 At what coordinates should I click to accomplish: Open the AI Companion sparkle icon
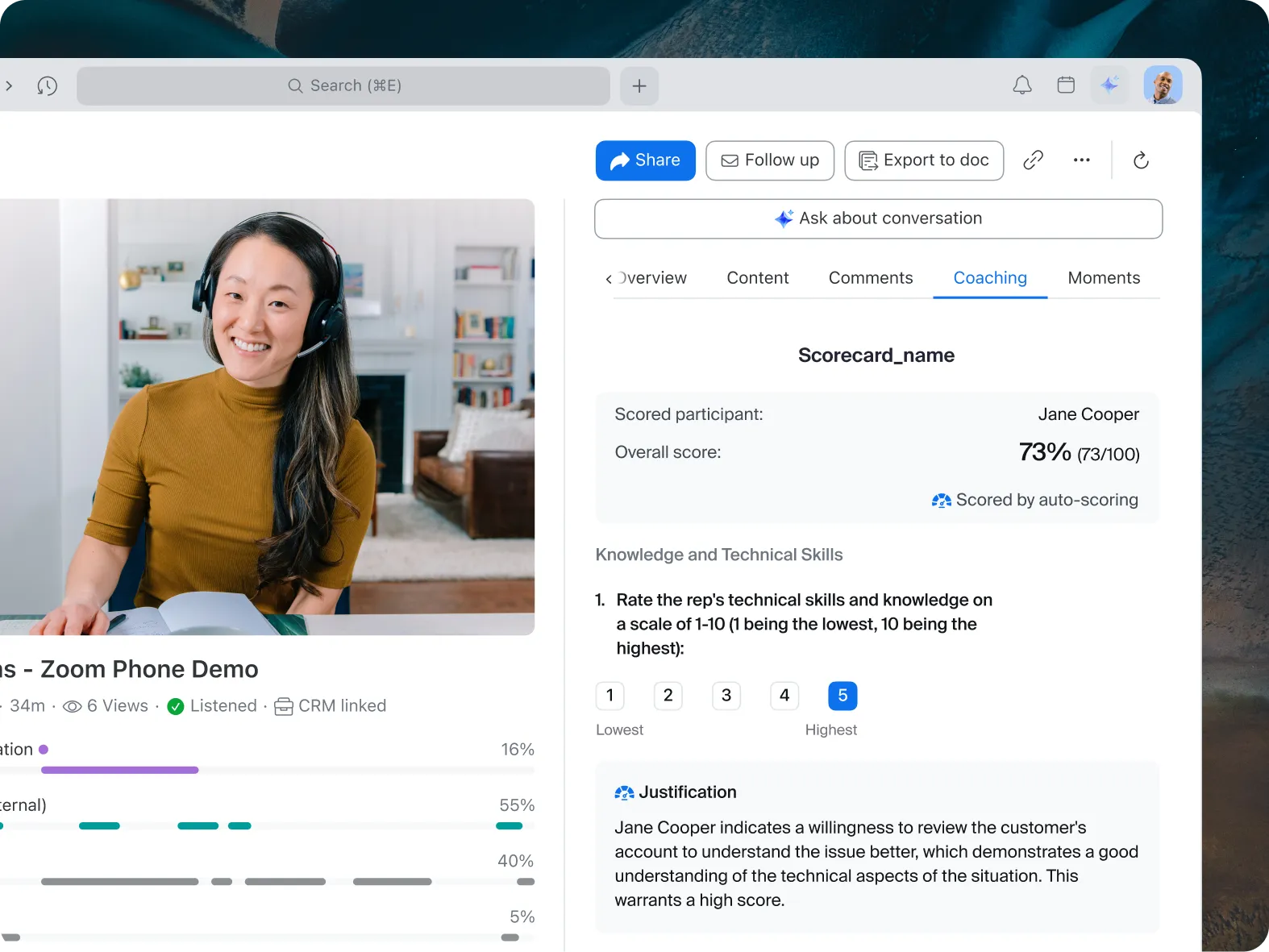(x=1110, y=85)
